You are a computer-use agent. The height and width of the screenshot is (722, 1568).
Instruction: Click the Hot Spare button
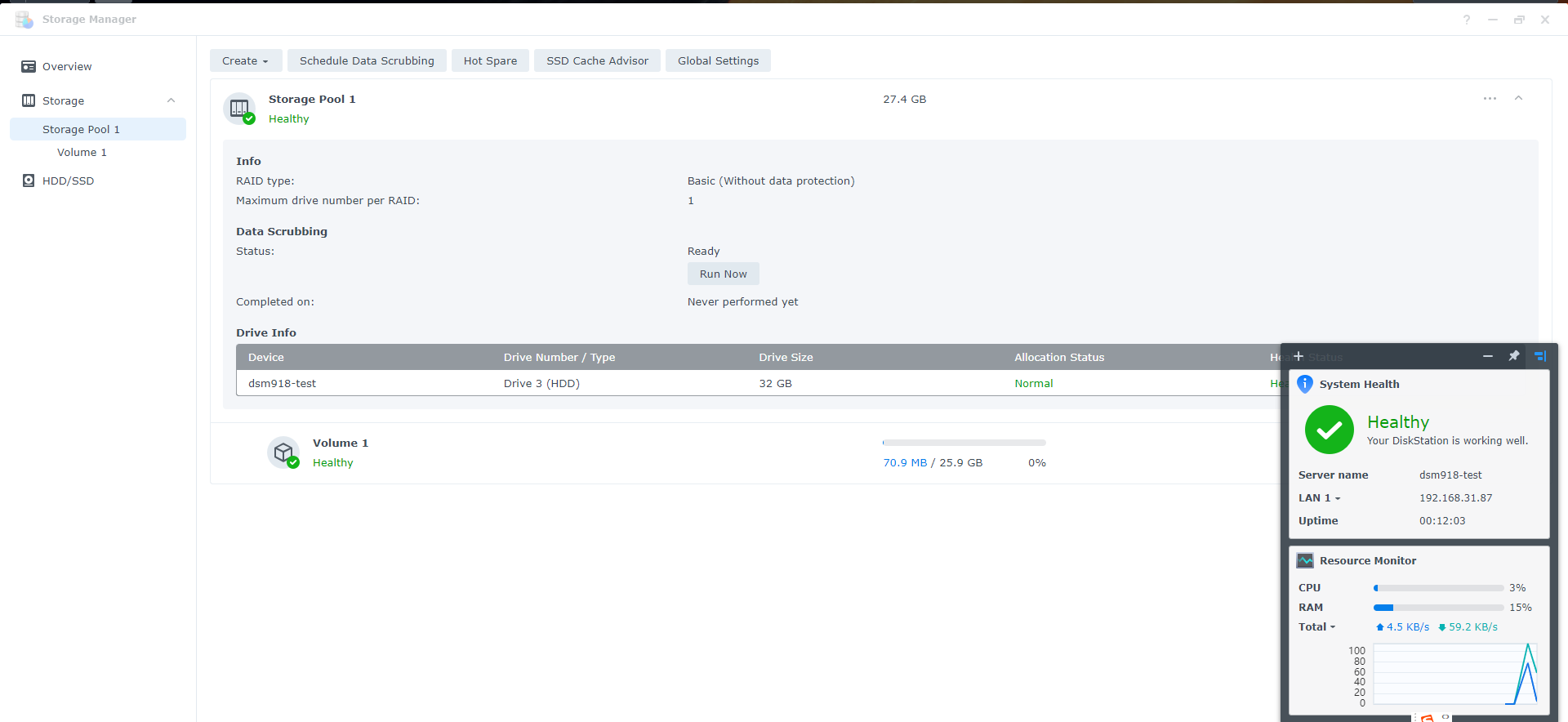tap(490, 60)
